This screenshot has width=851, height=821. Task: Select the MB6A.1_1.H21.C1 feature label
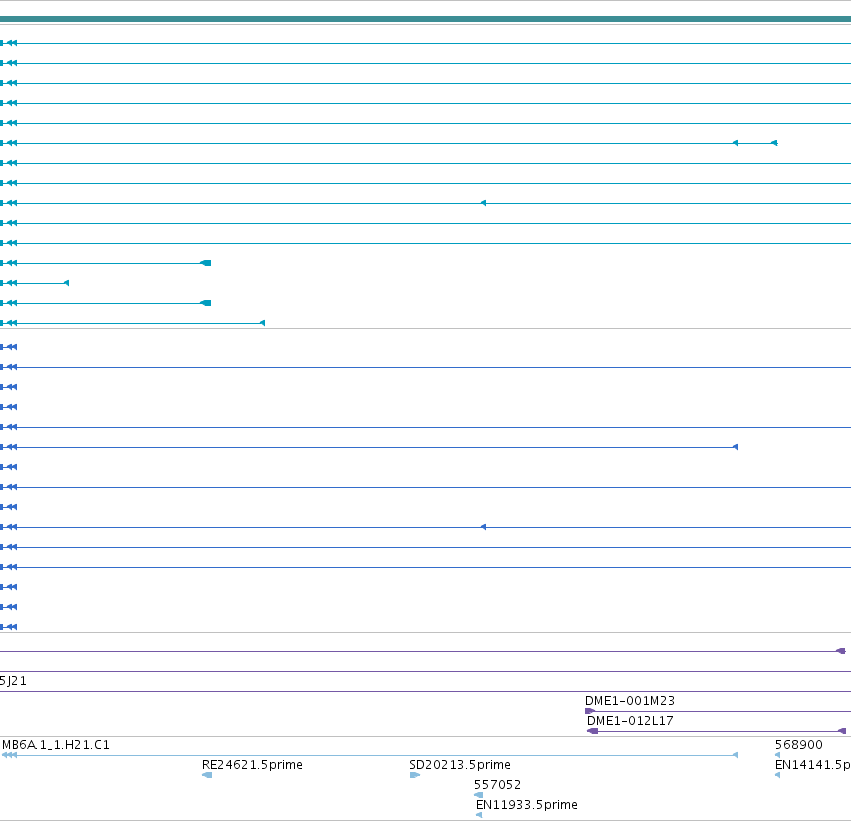56,744
